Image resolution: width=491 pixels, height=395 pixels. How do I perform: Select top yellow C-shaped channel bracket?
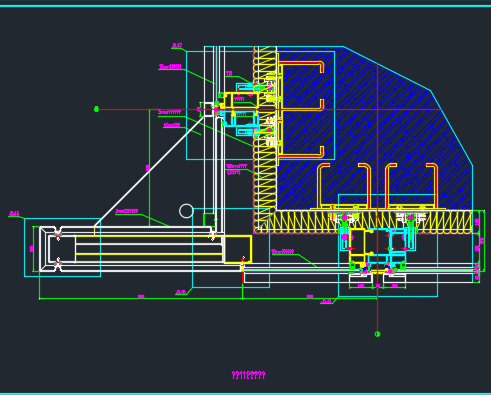[301, 86]
